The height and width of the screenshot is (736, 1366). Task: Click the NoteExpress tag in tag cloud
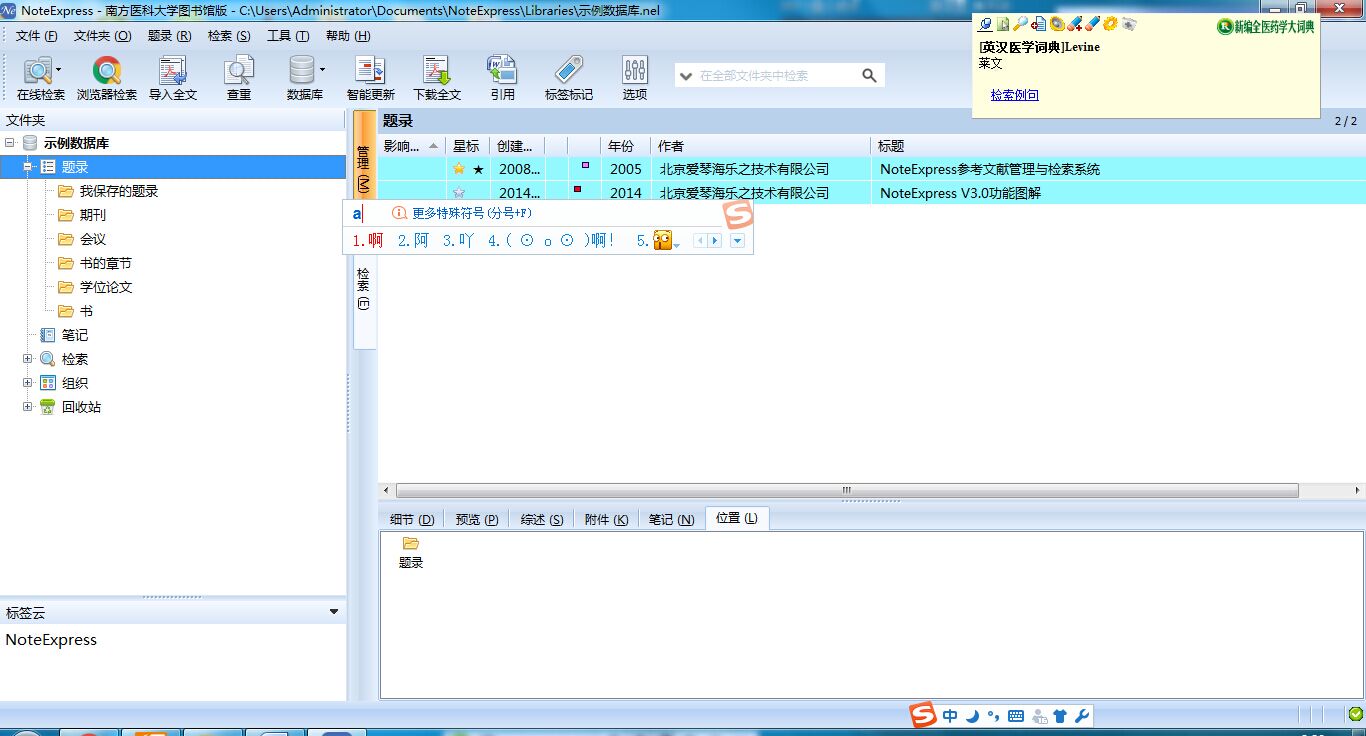(51, 640)
